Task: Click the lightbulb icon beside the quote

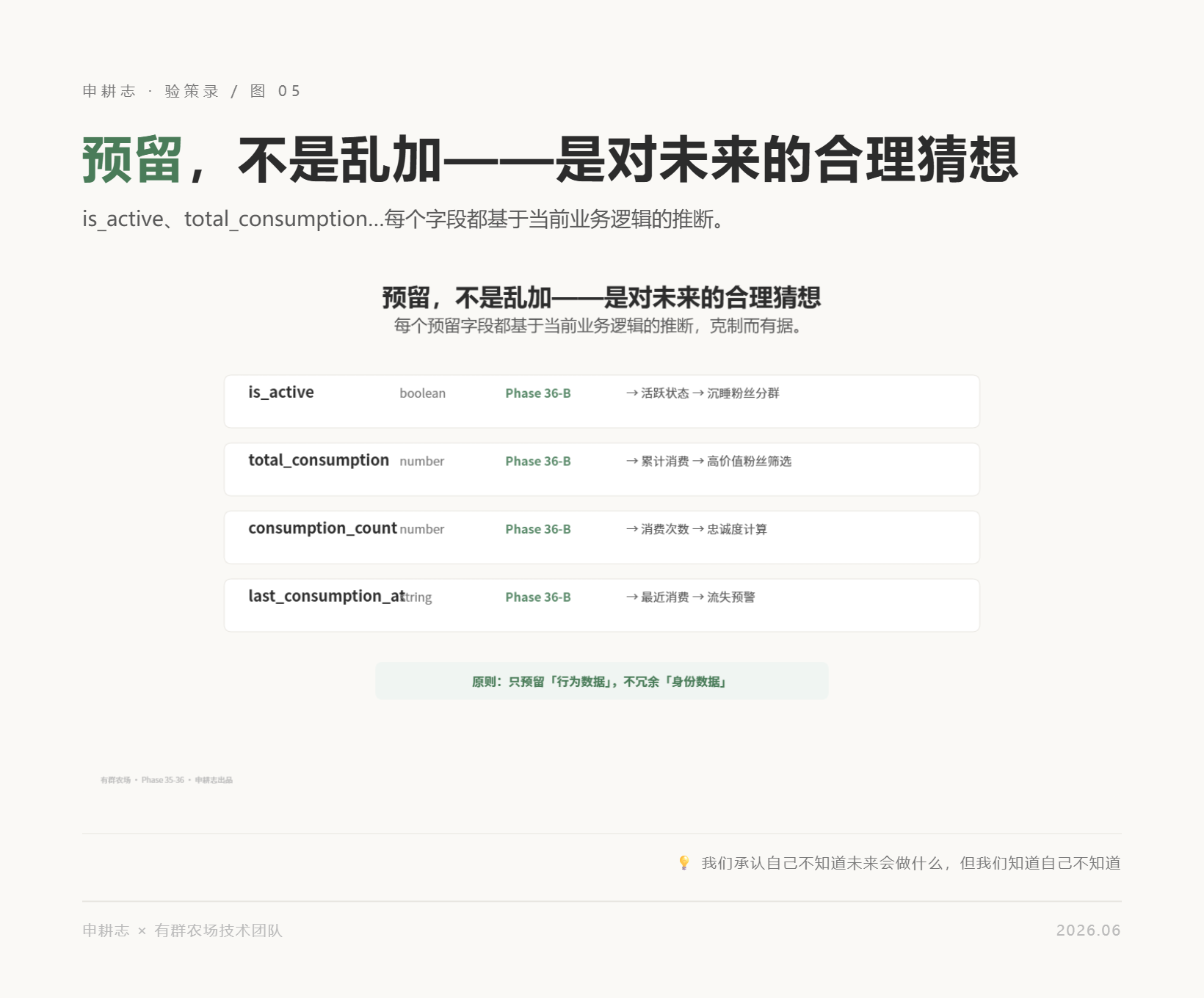Action: click(x=684, y=863)
